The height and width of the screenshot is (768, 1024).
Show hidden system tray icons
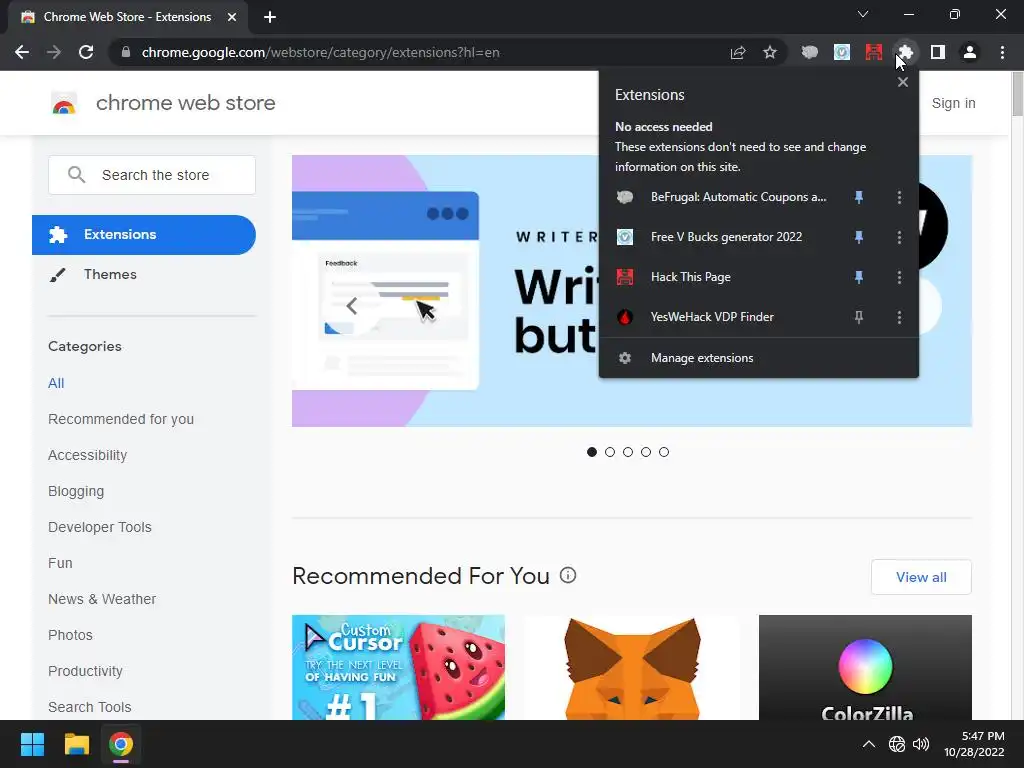869,744
